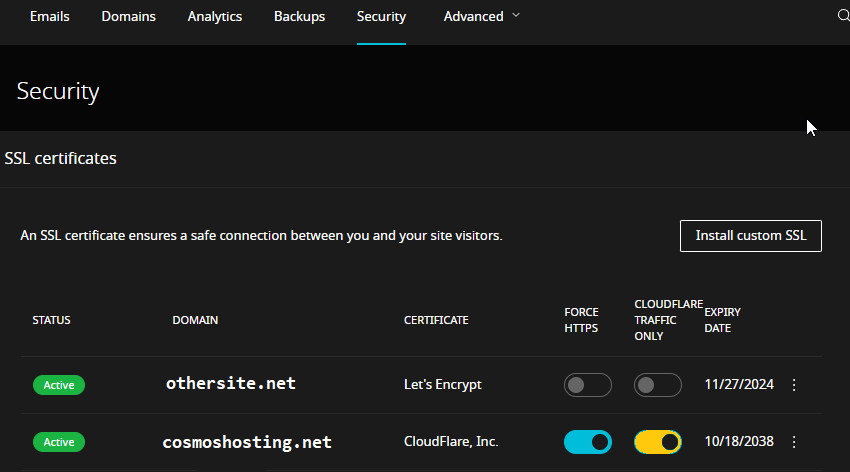Click the STATUS column header

51,320
